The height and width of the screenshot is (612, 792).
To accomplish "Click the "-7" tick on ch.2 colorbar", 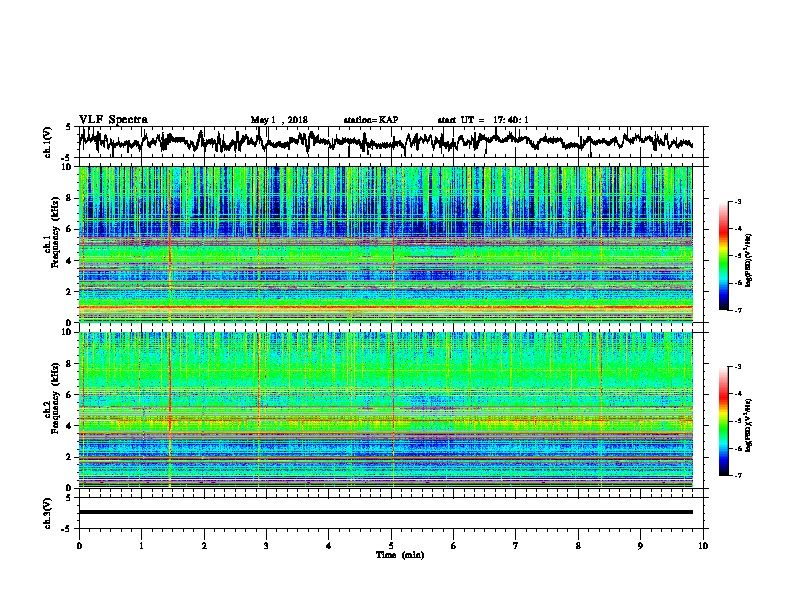I will (x=737, y=475).
